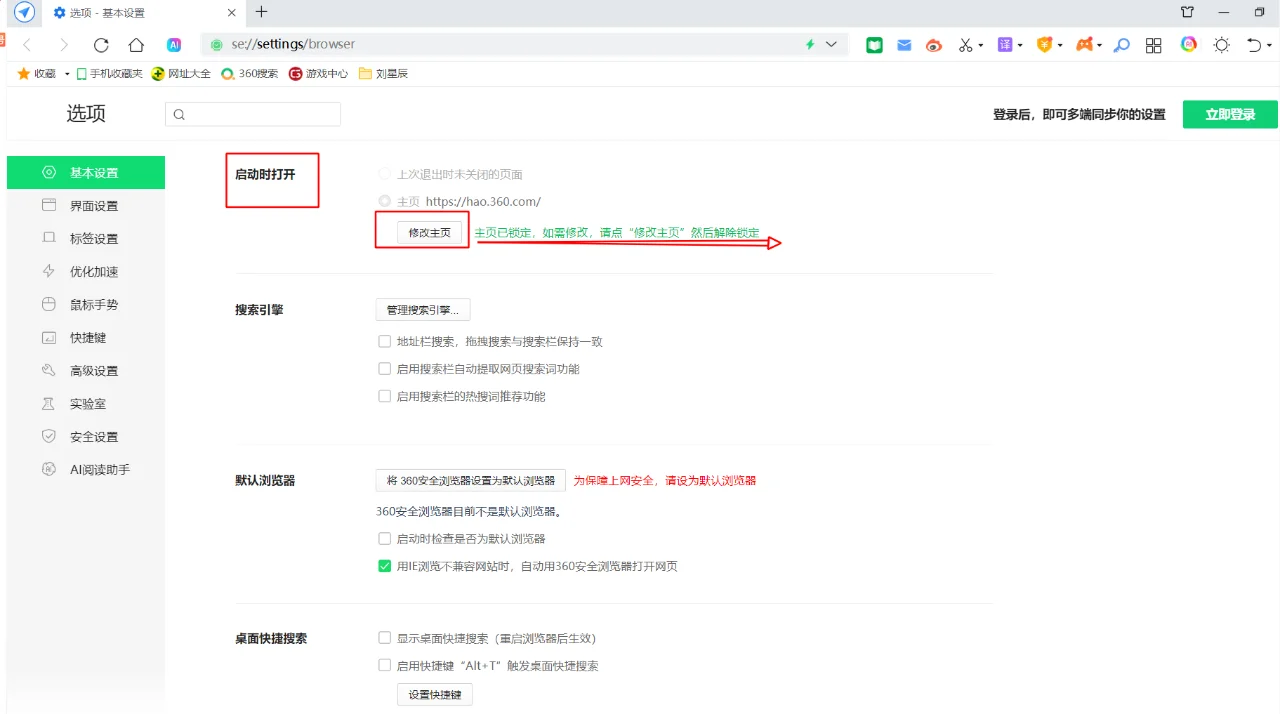The height and width of the screenshot is (714, 1280).
Task: Open 手机收藏夹 bookmark
Action: tap(109, 74)
